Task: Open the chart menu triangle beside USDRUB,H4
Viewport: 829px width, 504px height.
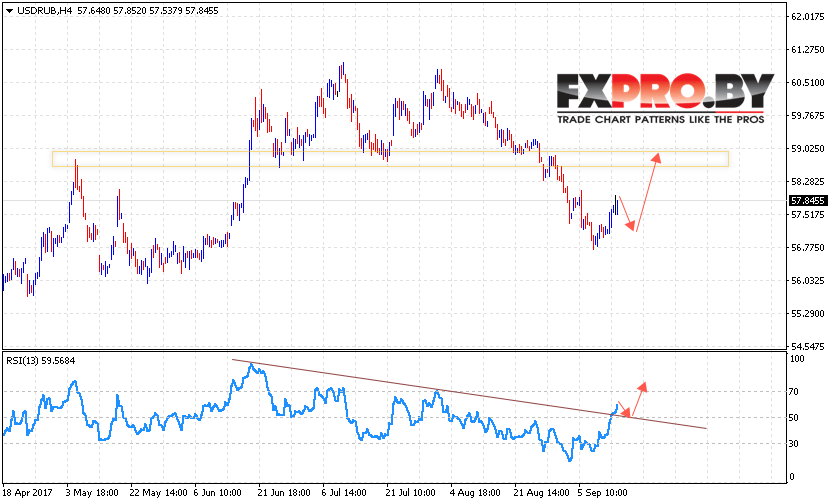Action: [9, 11]
